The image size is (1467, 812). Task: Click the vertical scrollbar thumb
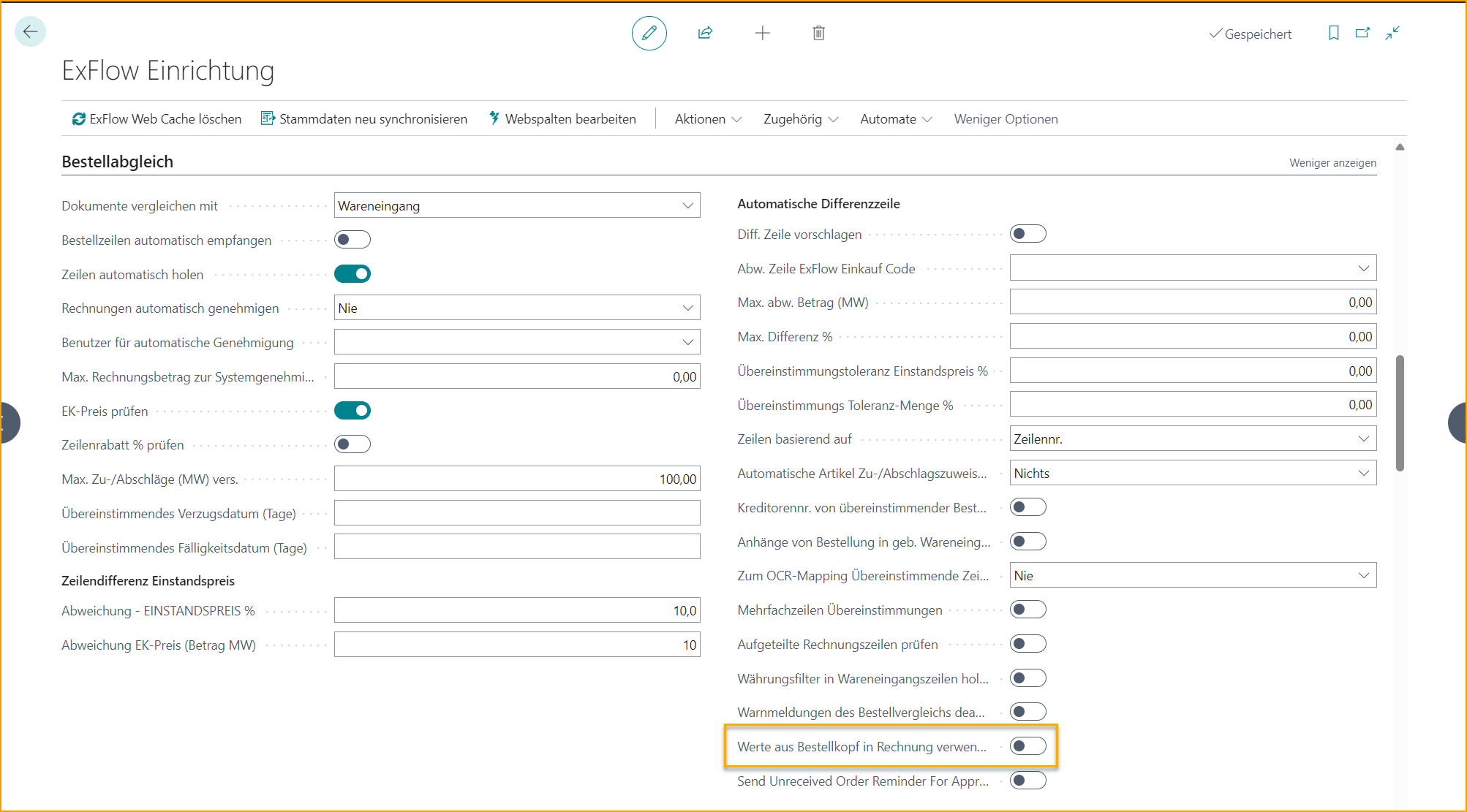coord(1400,413)
